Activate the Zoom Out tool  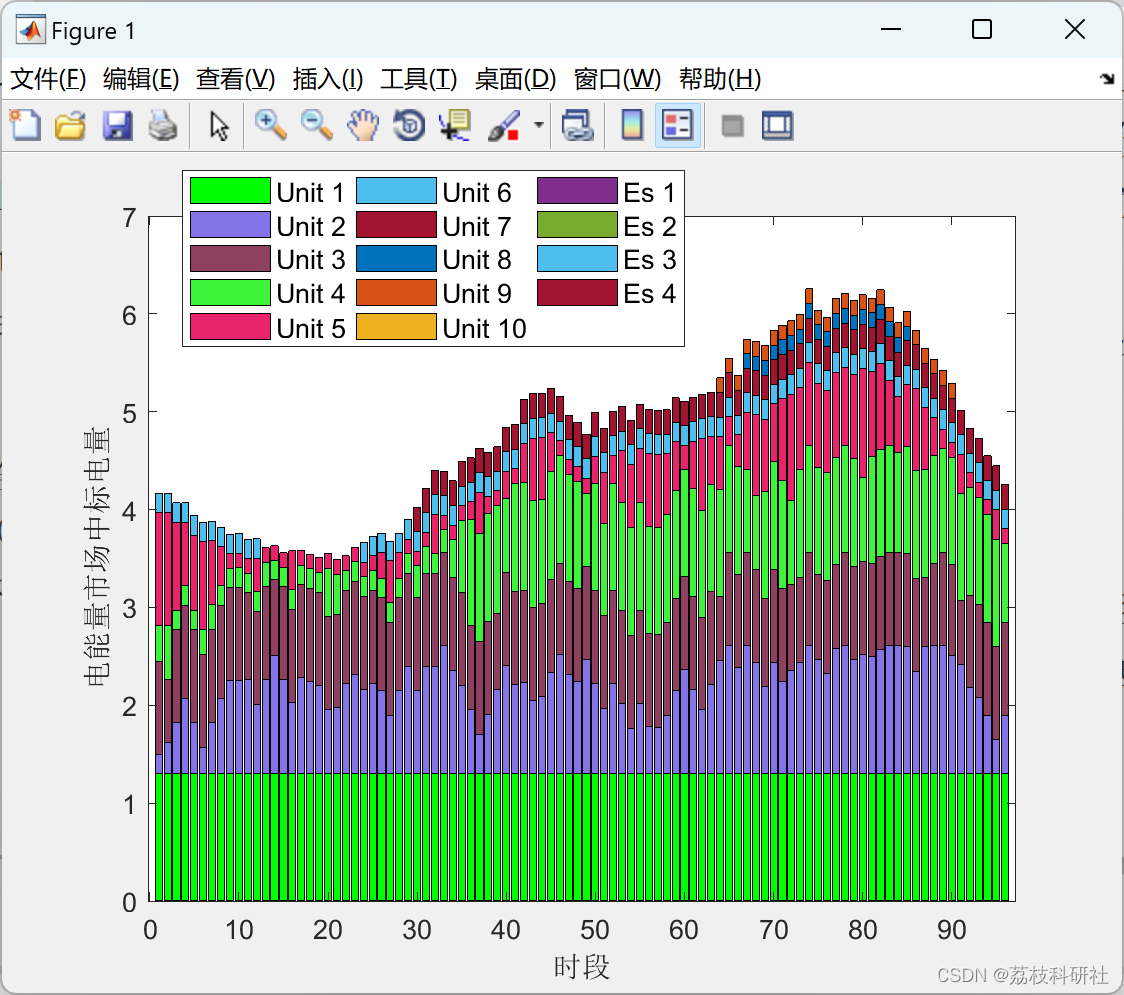pos(316,125)
